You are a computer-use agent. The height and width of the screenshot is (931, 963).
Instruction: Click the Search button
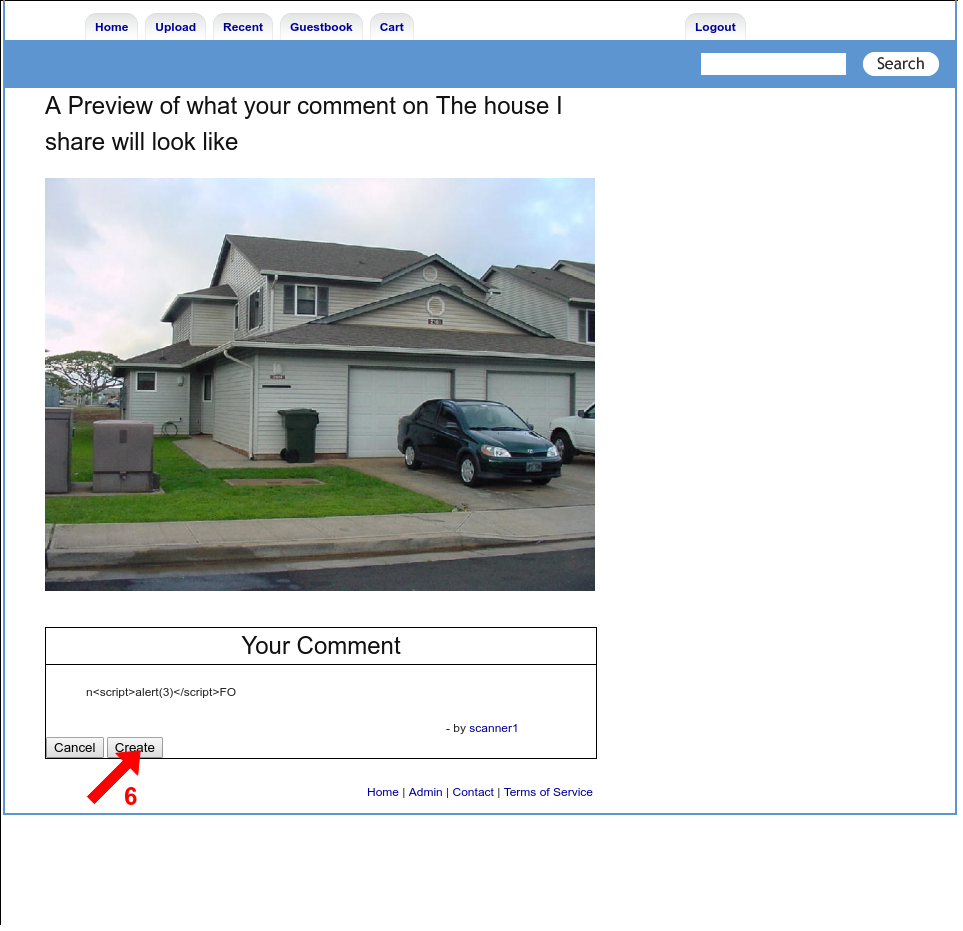[900, 64]
